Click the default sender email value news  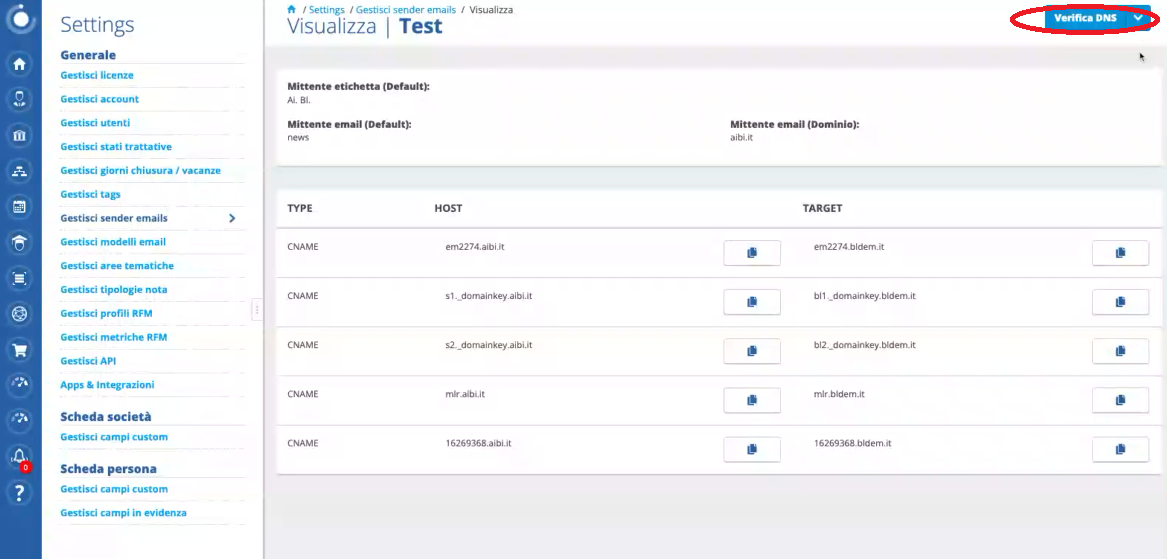click(298, 138)
